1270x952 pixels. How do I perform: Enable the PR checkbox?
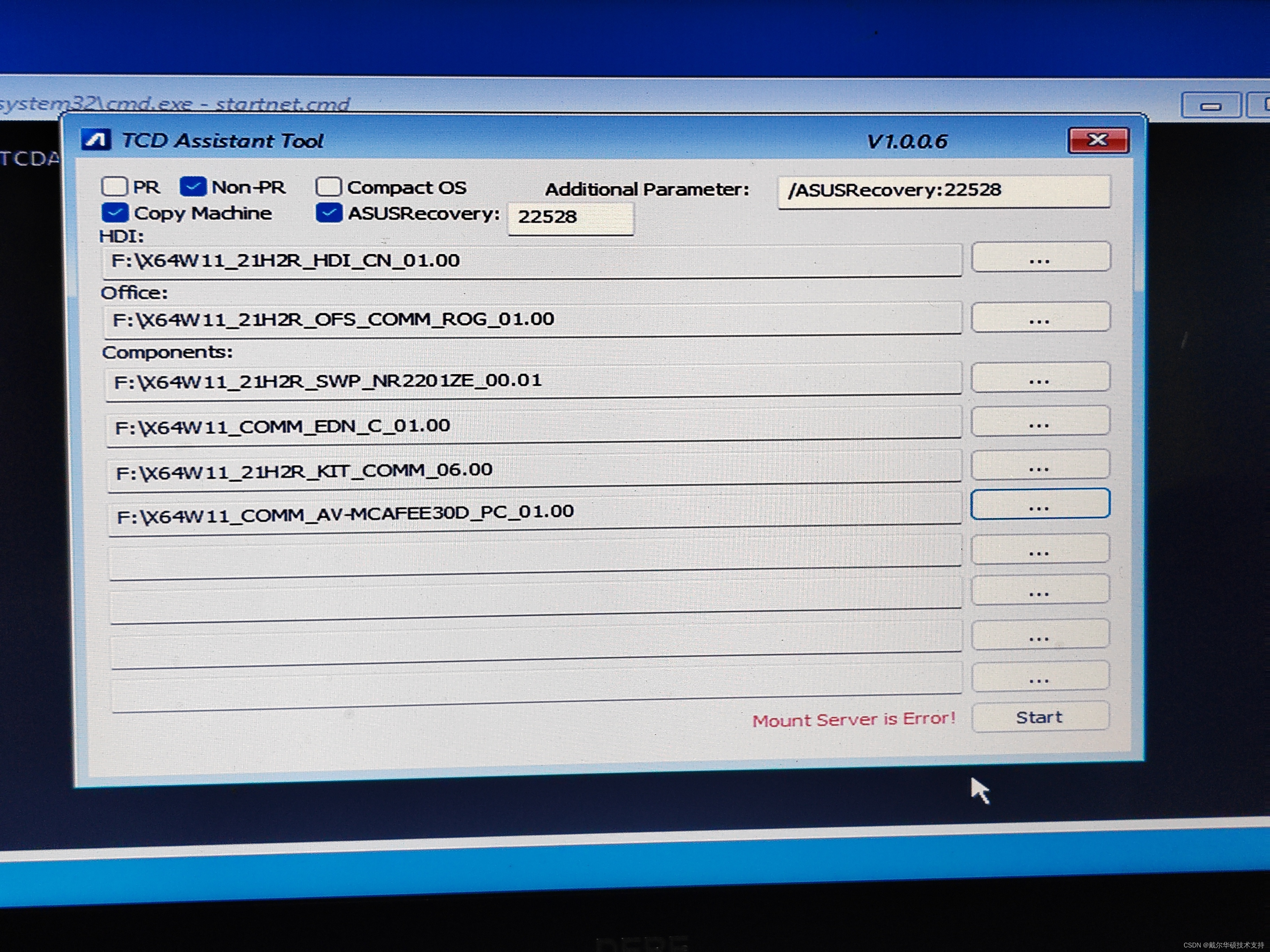click(x=114, y=187)
